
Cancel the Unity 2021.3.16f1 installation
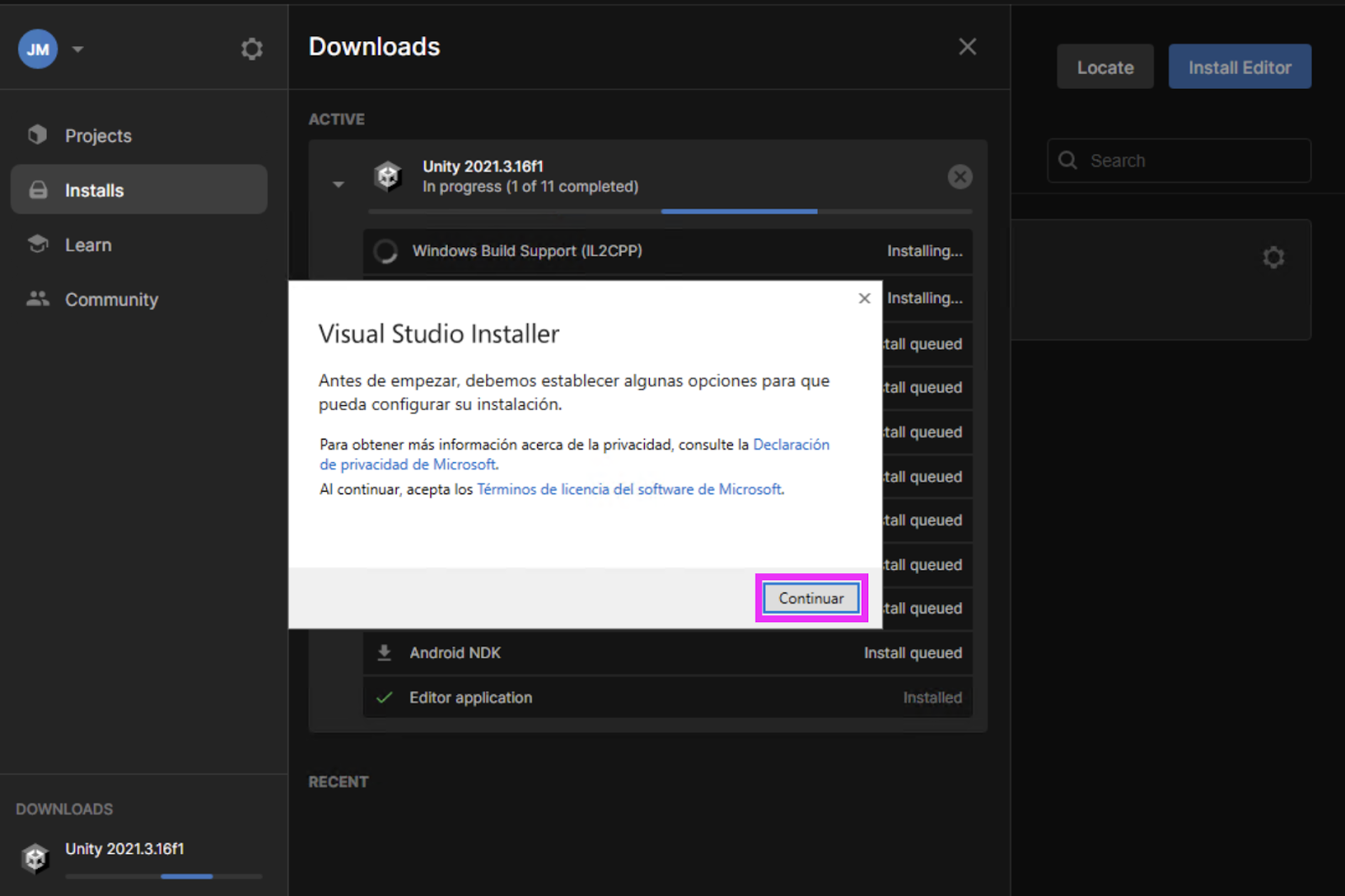pyautogui.click(x=960, y=177)
